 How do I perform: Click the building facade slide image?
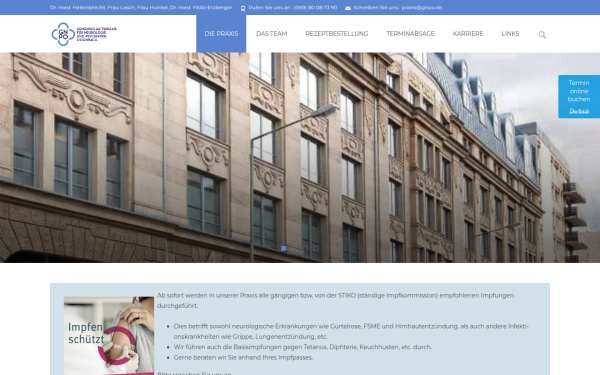(300, 157)
